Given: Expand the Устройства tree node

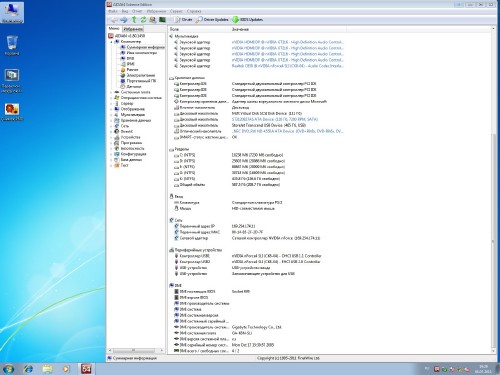Looking at the screenshot, I should 111,137.
